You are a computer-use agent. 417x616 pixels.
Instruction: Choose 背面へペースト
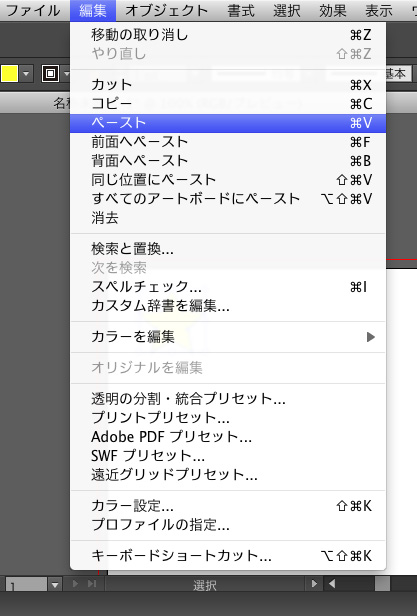[x=228, y=161]
